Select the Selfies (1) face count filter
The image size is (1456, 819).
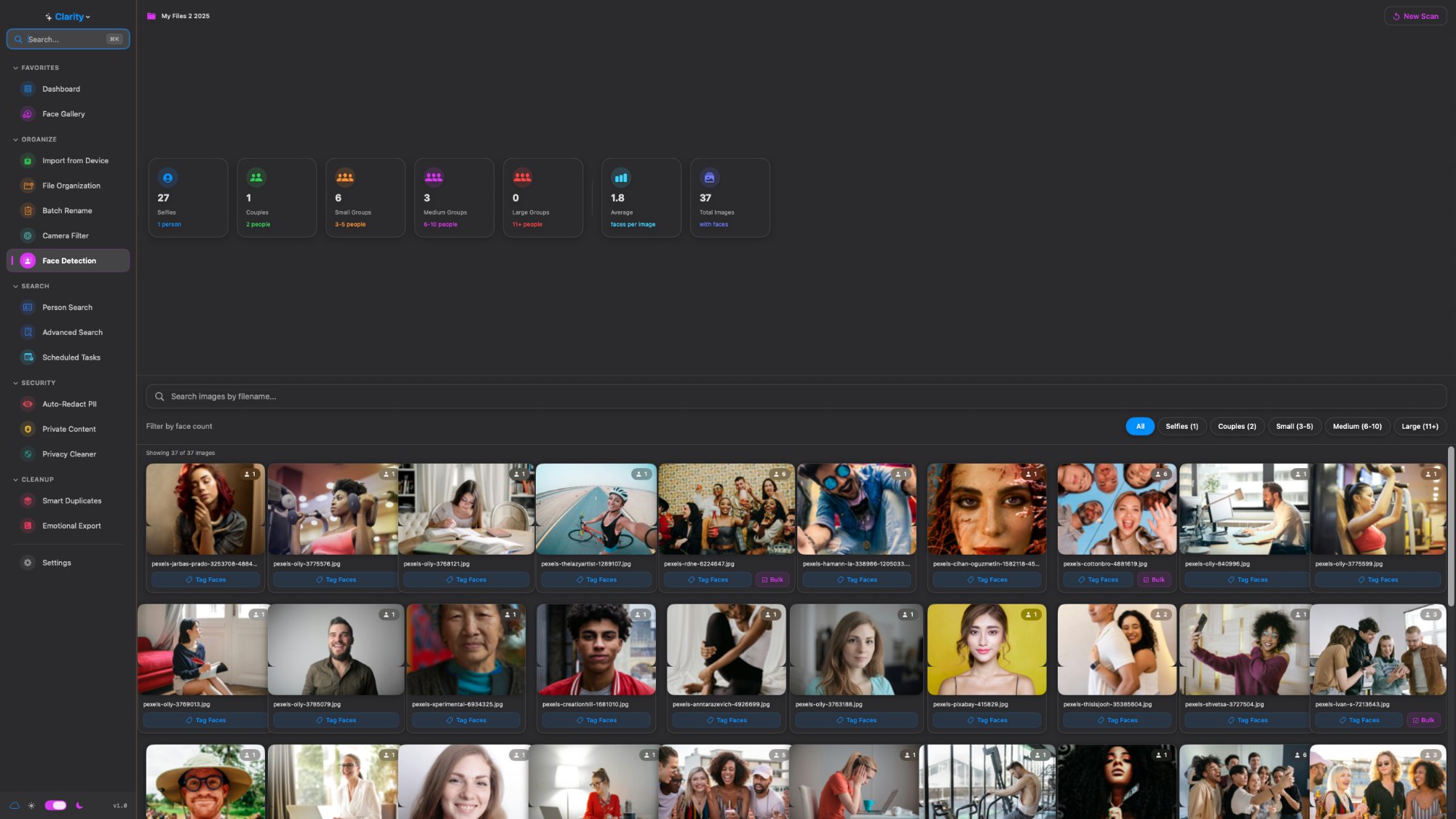click(x=1181, y=427)
